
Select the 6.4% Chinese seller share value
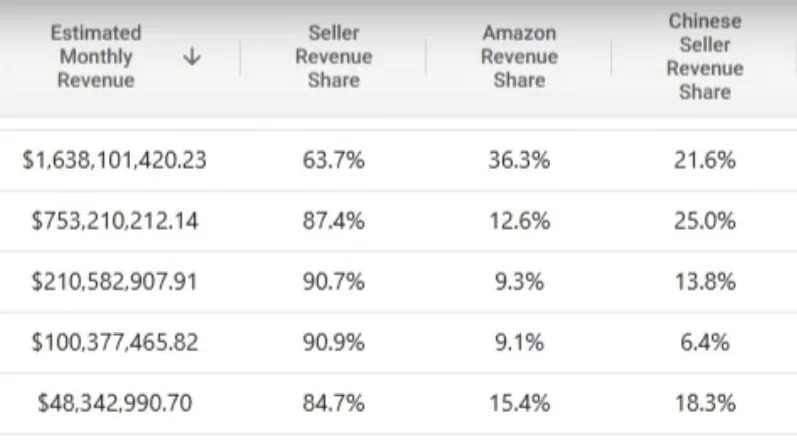(704, 342)
